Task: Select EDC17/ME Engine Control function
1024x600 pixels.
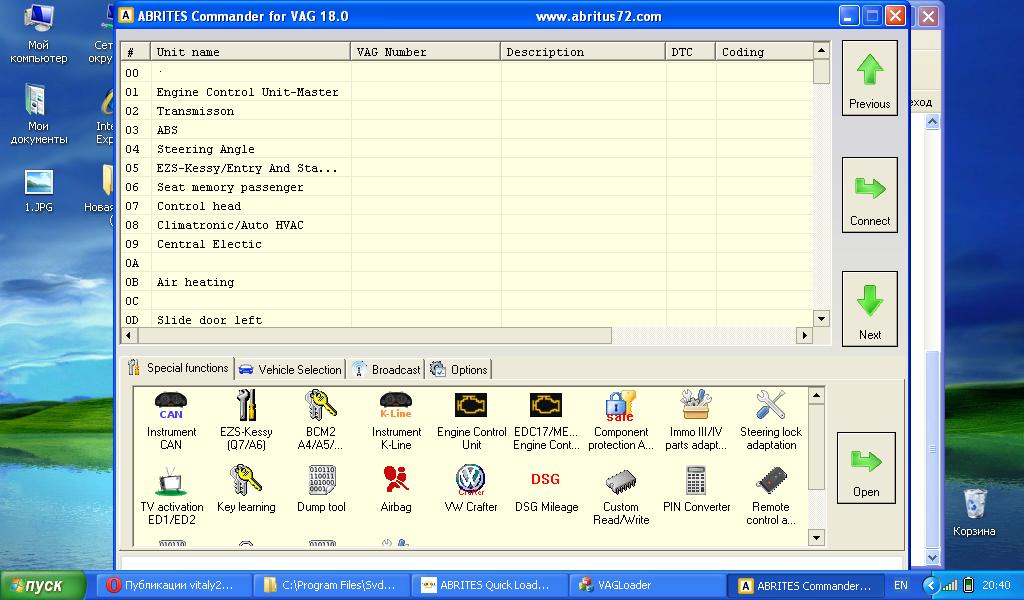Action: coord(546,421)
